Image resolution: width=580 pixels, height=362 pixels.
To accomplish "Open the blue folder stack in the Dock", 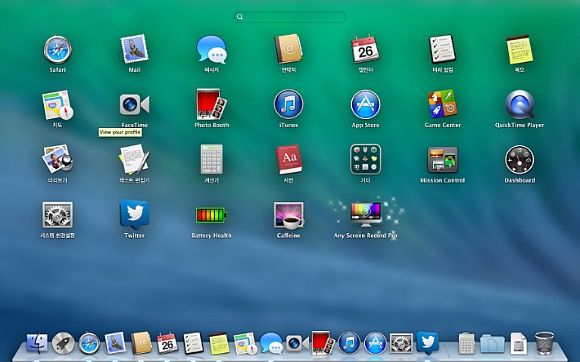I will tap(492, 344).
